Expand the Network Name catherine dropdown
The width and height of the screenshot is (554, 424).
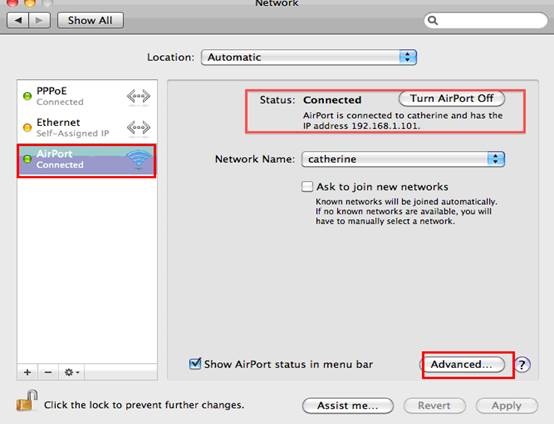tap(403, 159)
